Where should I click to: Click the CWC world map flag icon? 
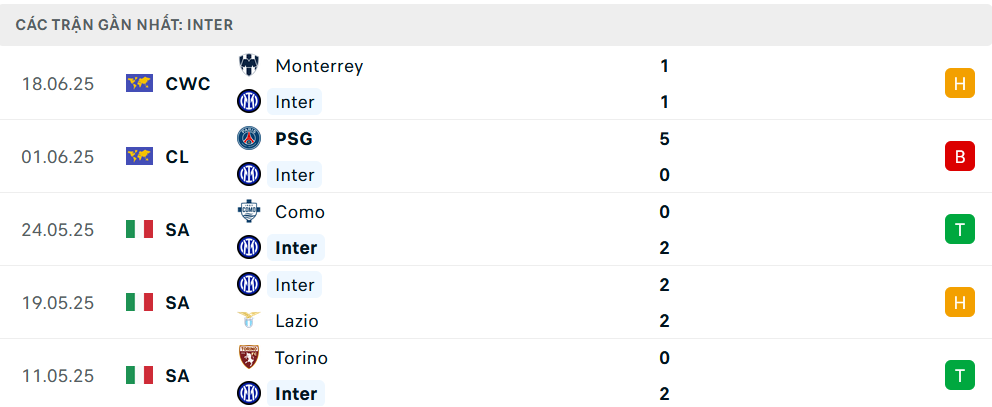(139, 84)
